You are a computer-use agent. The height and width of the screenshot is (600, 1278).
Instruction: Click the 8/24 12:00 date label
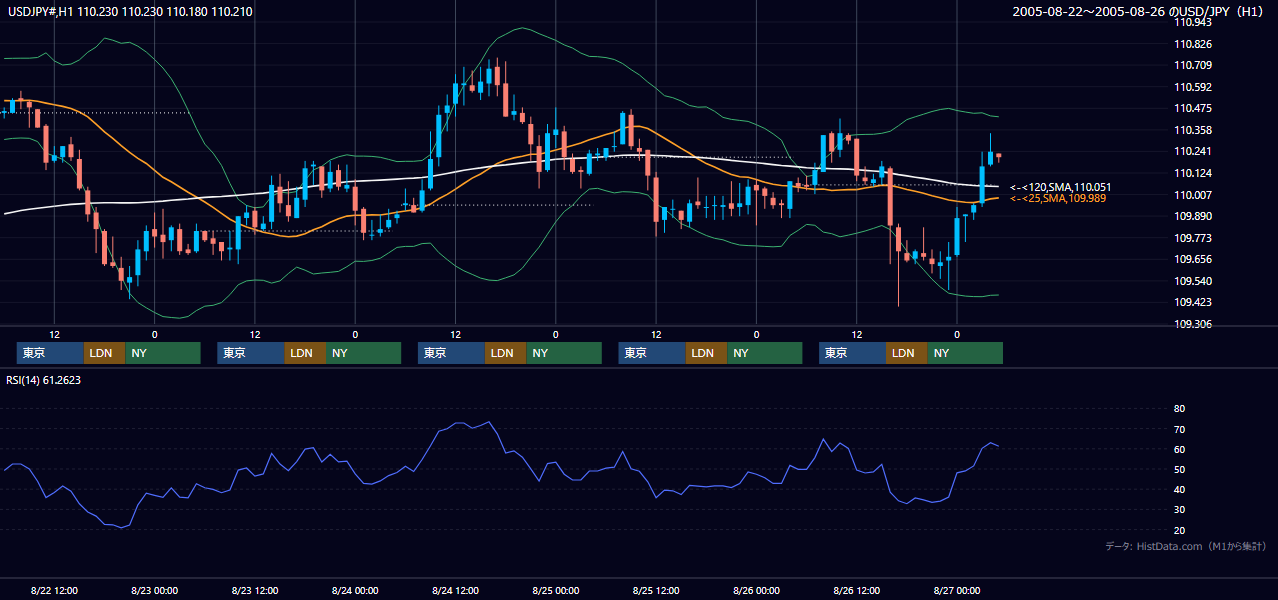(x=455, y=591)
